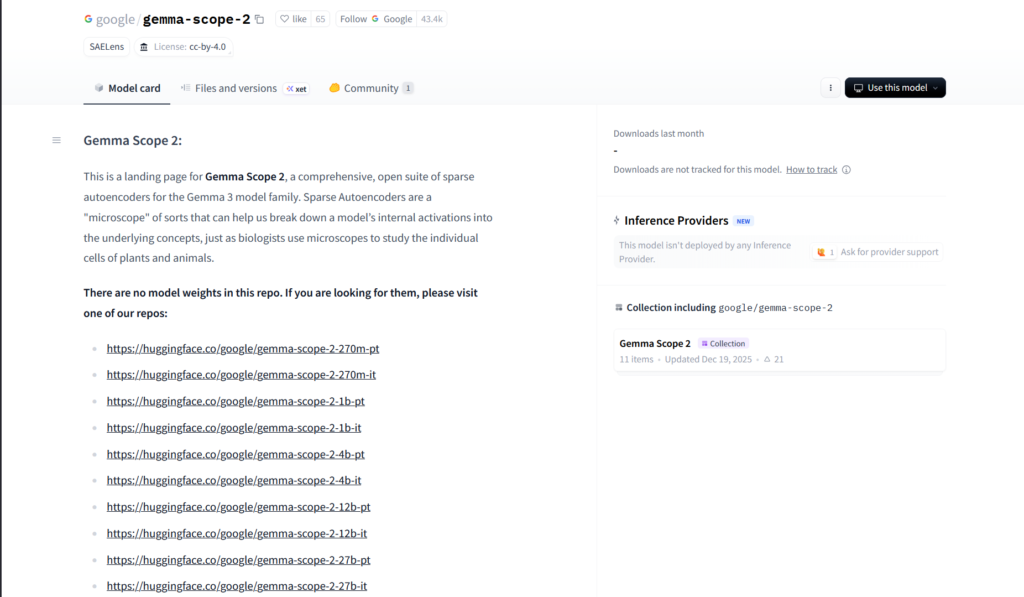
Task: Open the table of contents icon
Action: coord(56,140)
